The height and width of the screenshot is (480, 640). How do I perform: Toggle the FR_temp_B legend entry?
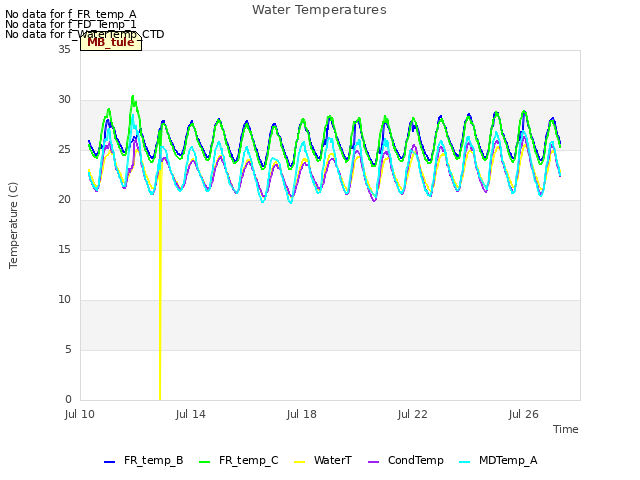[x=144, y=460]
